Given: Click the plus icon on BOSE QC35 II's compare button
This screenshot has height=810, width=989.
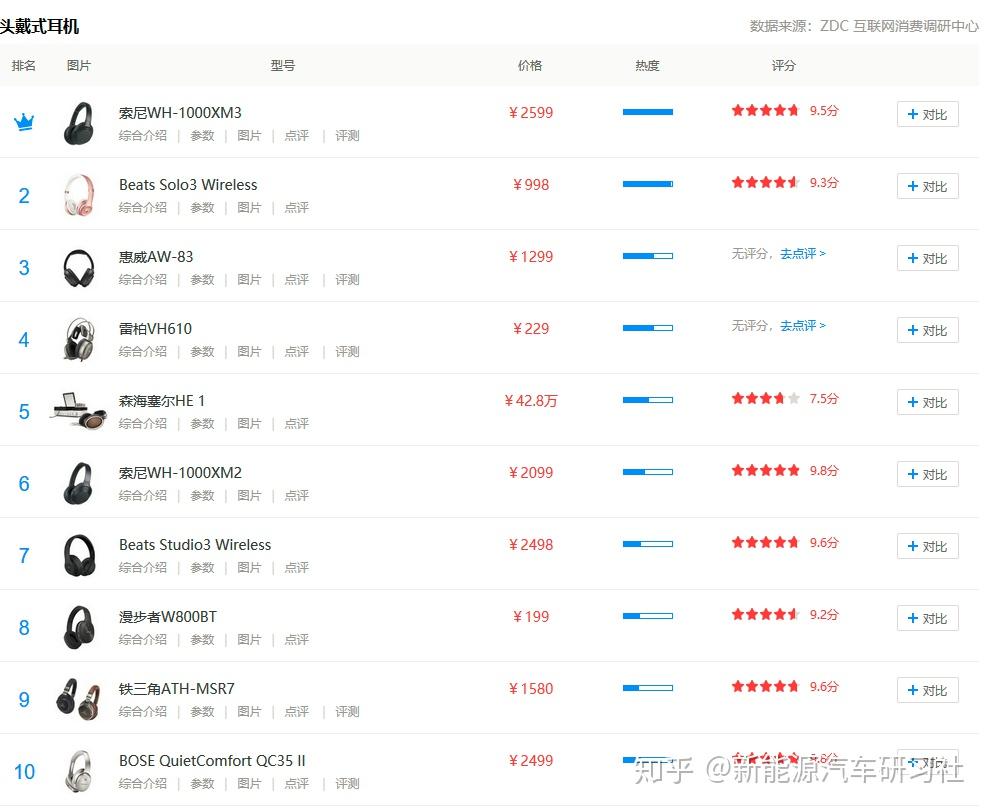Looking at the screenshot, I should coord(911,762).
